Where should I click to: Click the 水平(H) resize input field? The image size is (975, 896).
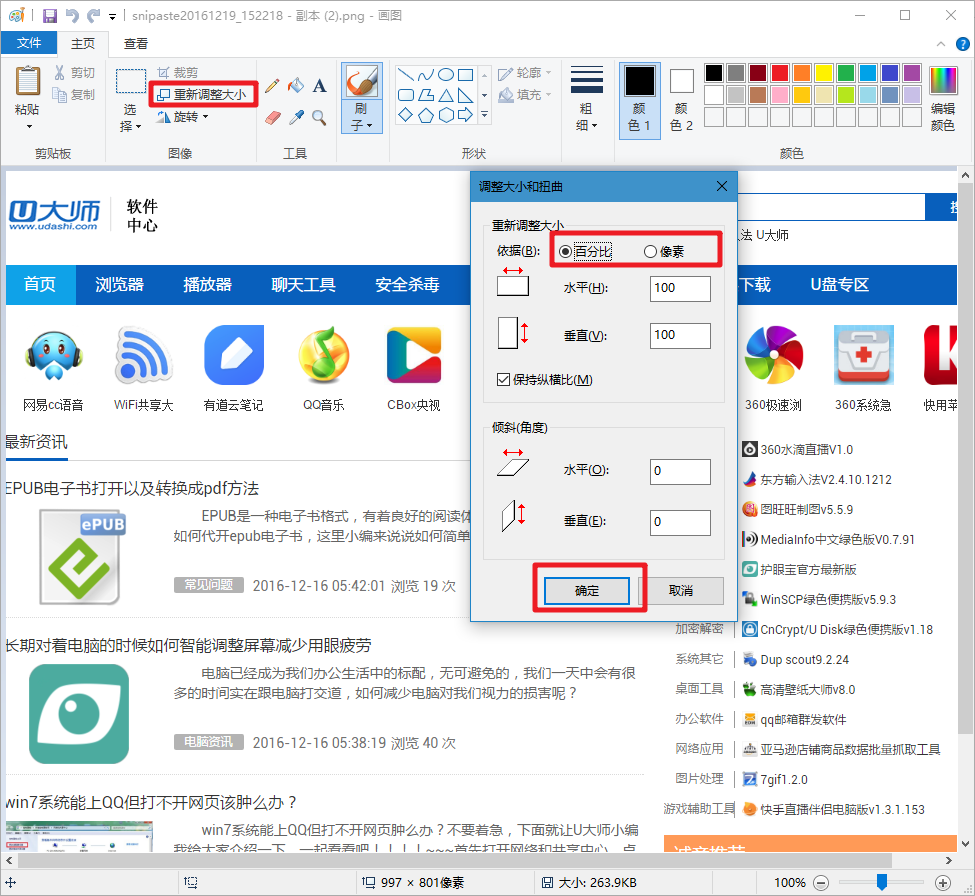click(x=680, y=288)
